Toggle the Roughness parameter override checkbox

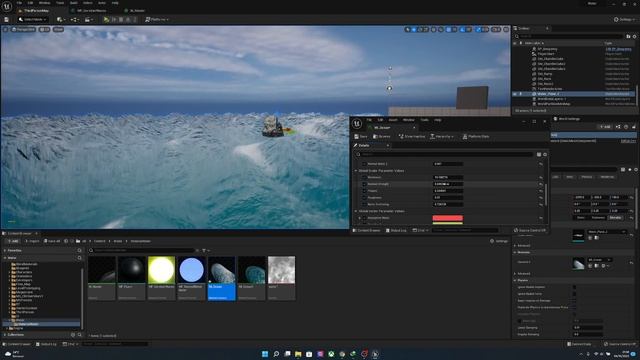coord(364,198)
